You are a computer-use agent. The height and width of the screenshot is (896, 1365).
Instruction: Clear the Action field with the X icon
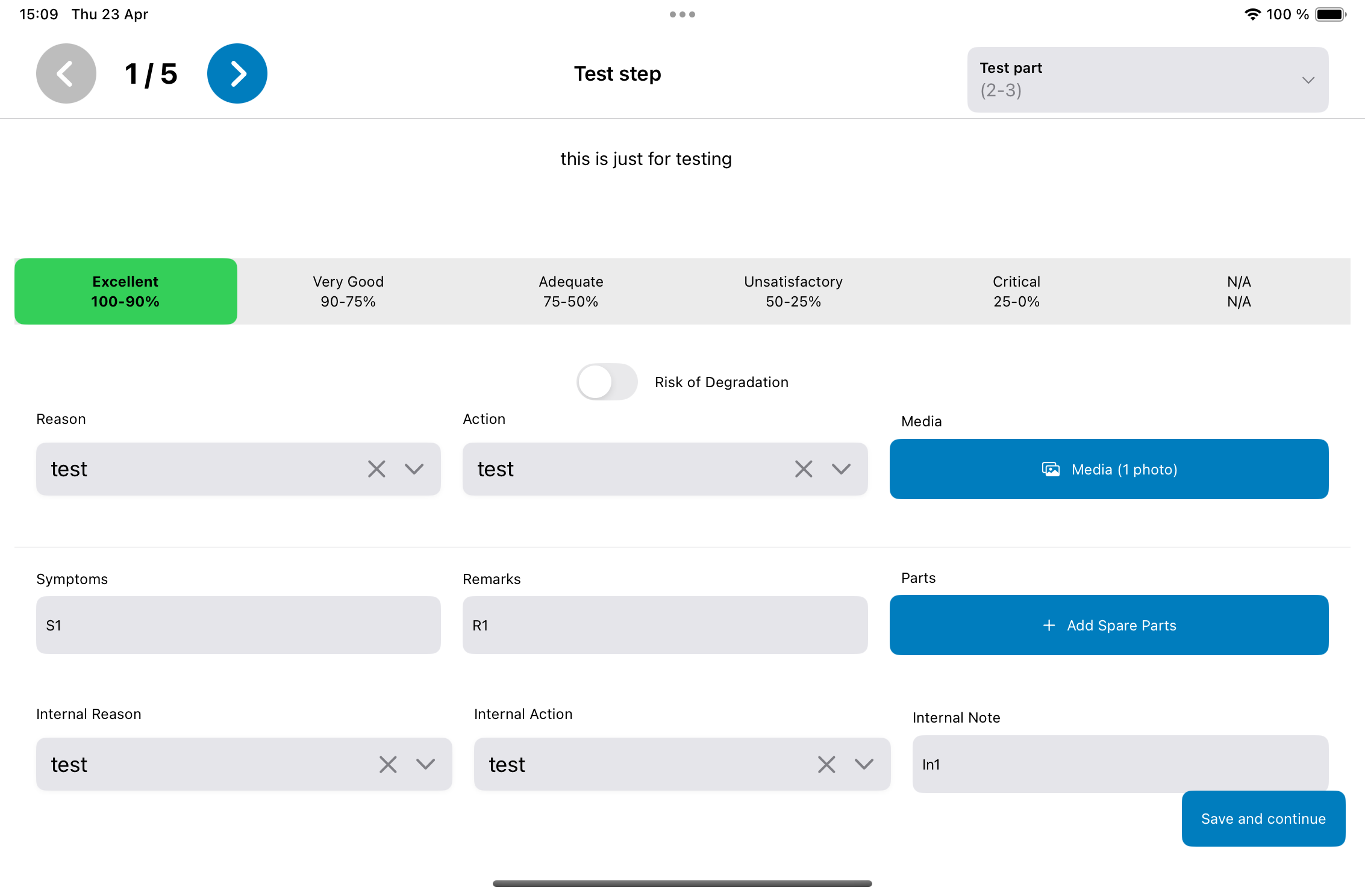point(803,468)
